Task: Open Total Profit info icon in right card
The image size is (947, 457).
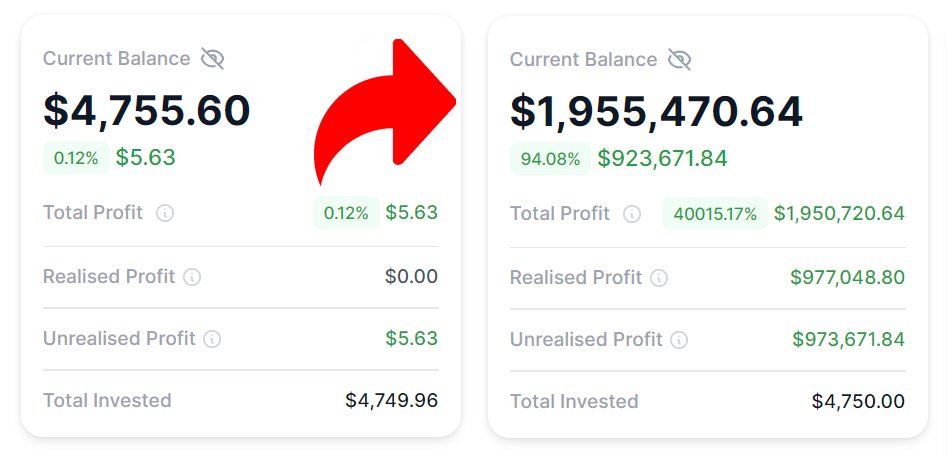Action: coord(632,214)
